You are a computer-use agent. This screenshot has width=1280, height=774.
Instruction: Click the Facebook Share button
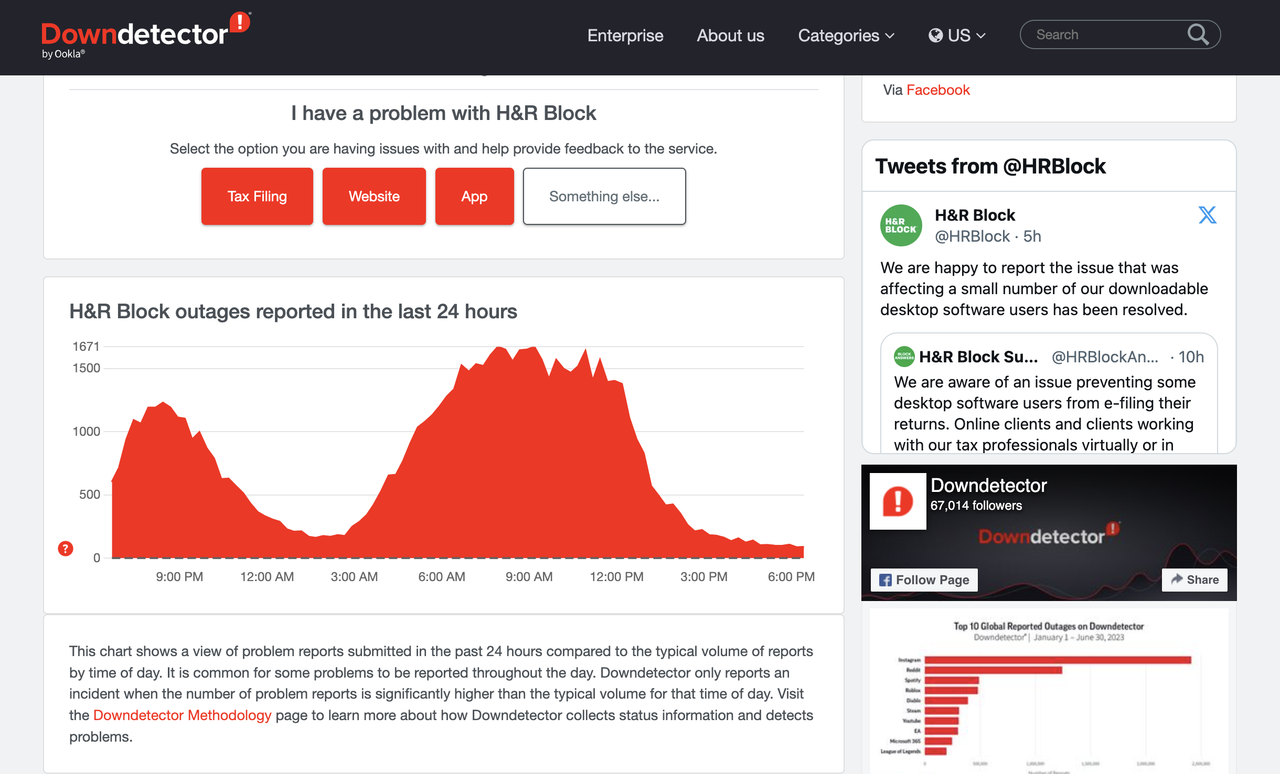1194,580
